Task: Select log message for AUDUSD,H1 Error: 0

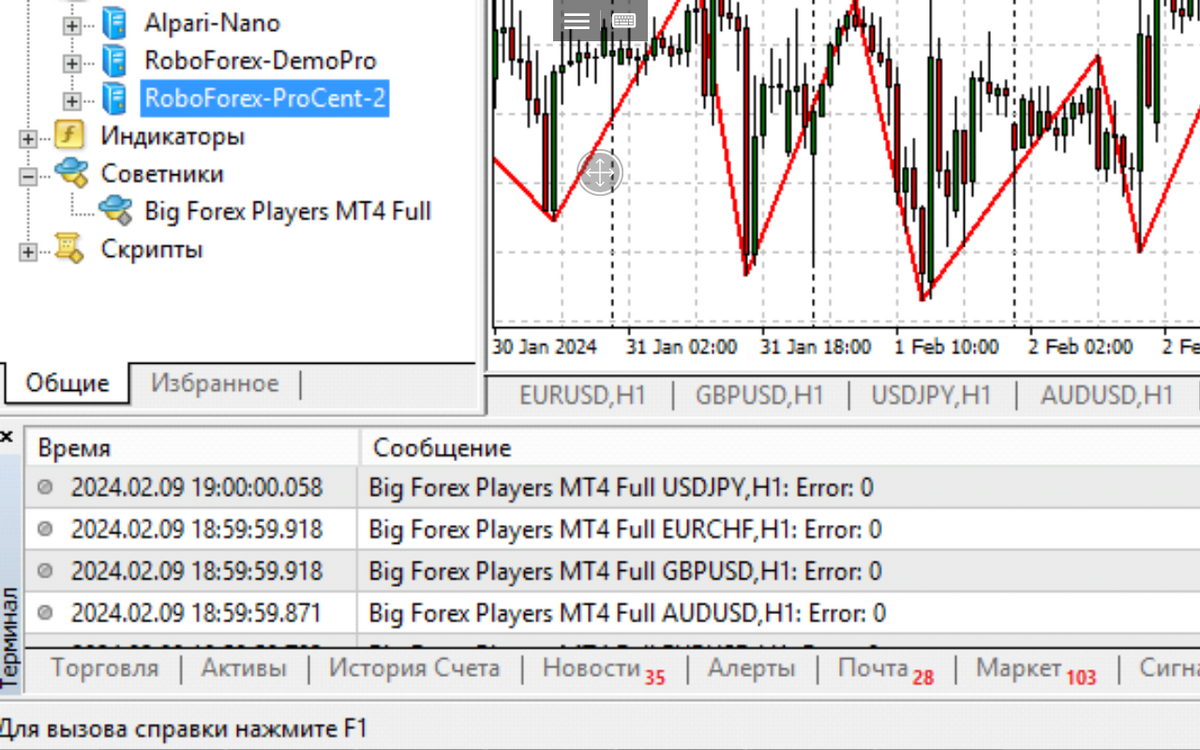Action: tap(627, 613)
